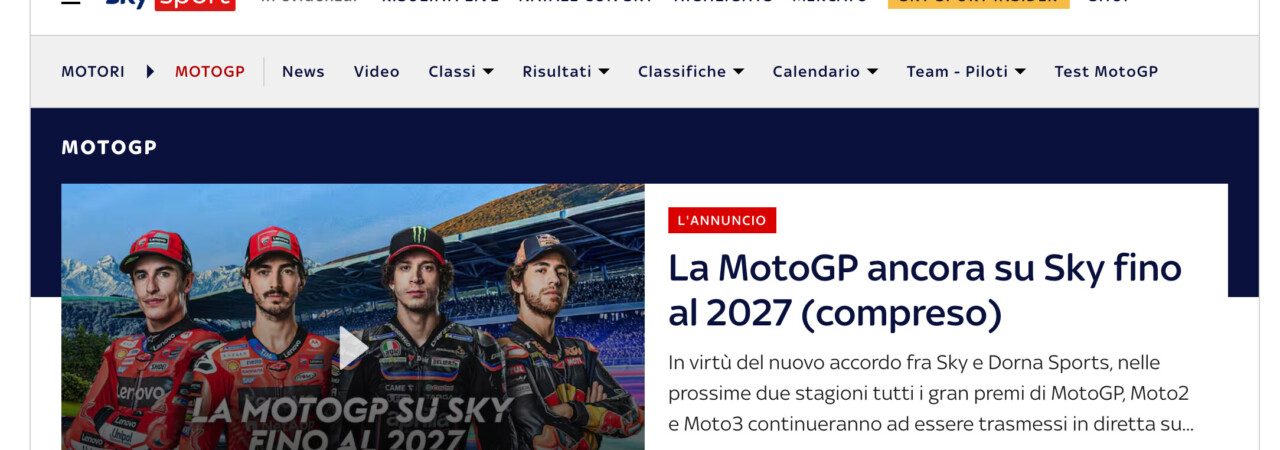Click the white MOTOGP section heading
The width and height of the screenshot is (1280, 450).
(x=109, y=147)
